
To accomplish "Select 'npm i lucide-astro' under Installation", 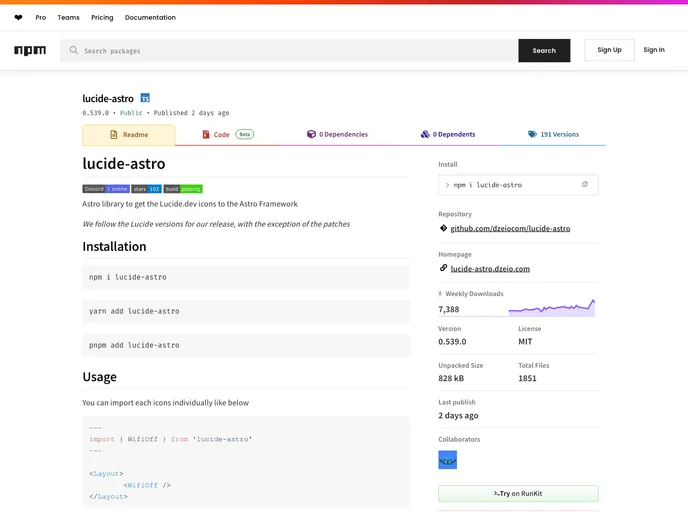I will pos(128,277).
